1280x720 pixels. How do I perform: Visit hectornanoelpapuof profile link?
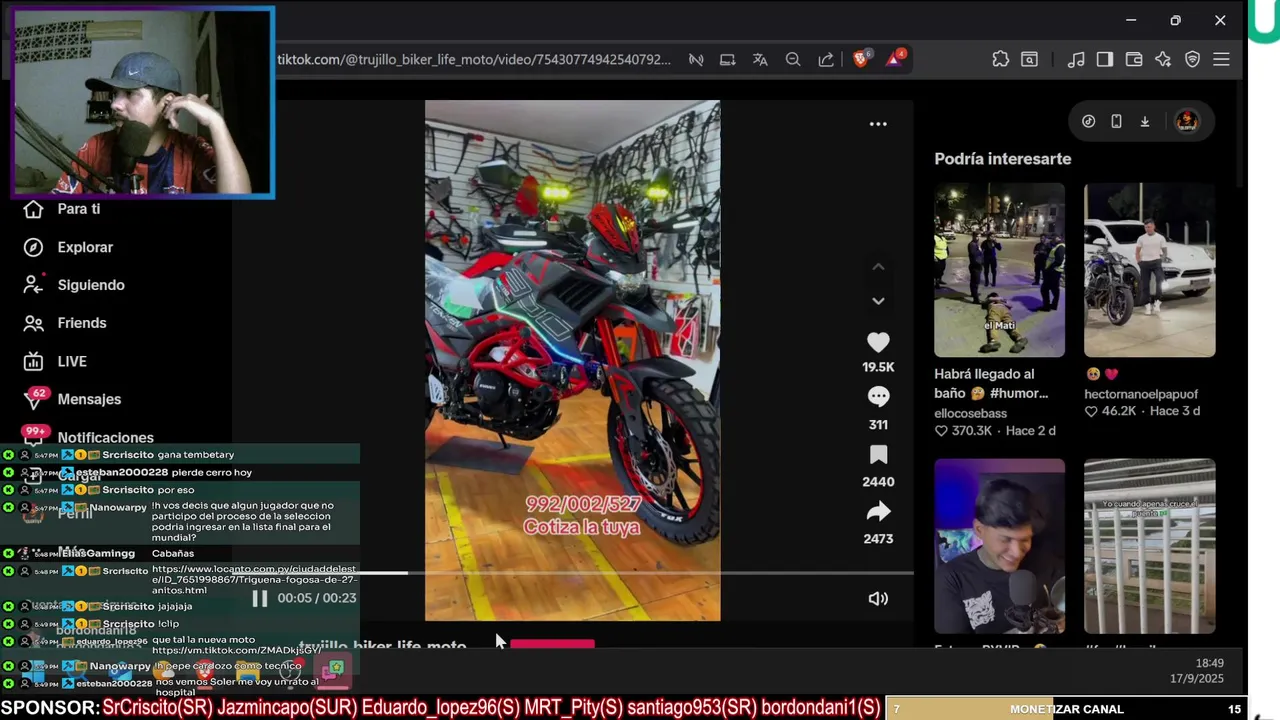1141,394
